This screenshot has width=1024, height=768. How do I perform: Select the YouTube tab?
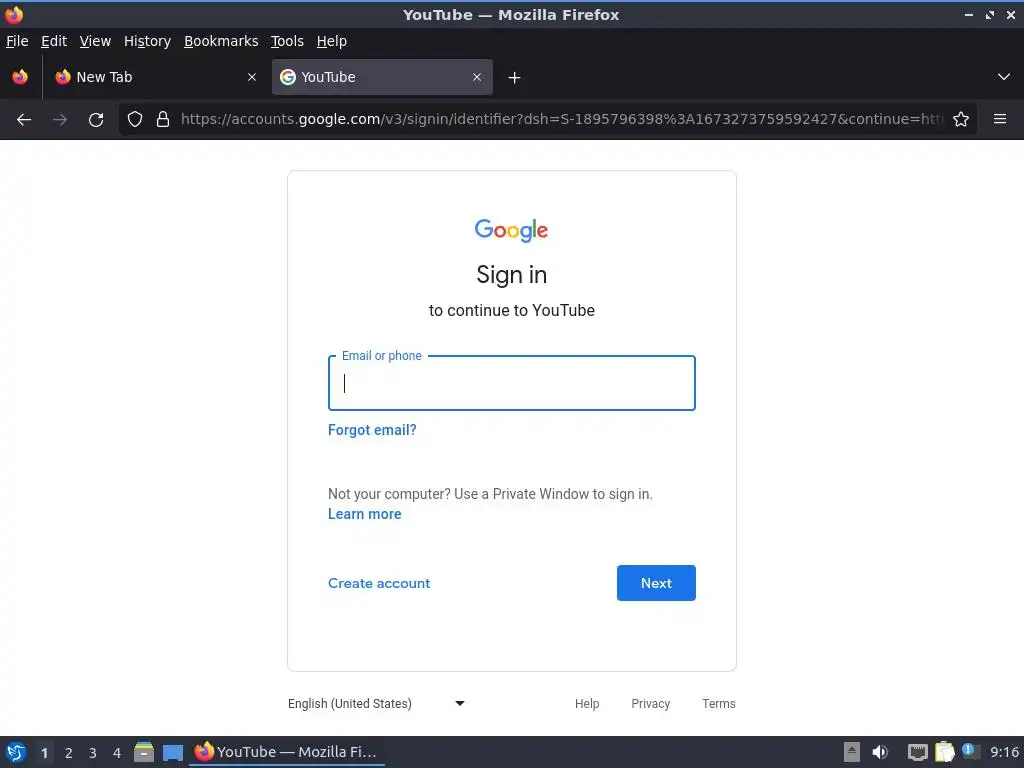pos(382,77)
